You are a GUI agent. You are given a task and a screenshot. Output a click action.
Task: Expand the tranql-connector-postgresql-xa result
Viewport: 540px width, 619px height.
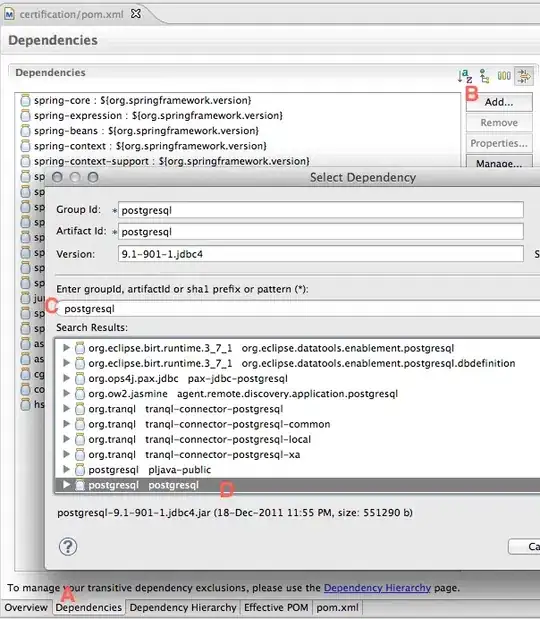coord(66,454)
